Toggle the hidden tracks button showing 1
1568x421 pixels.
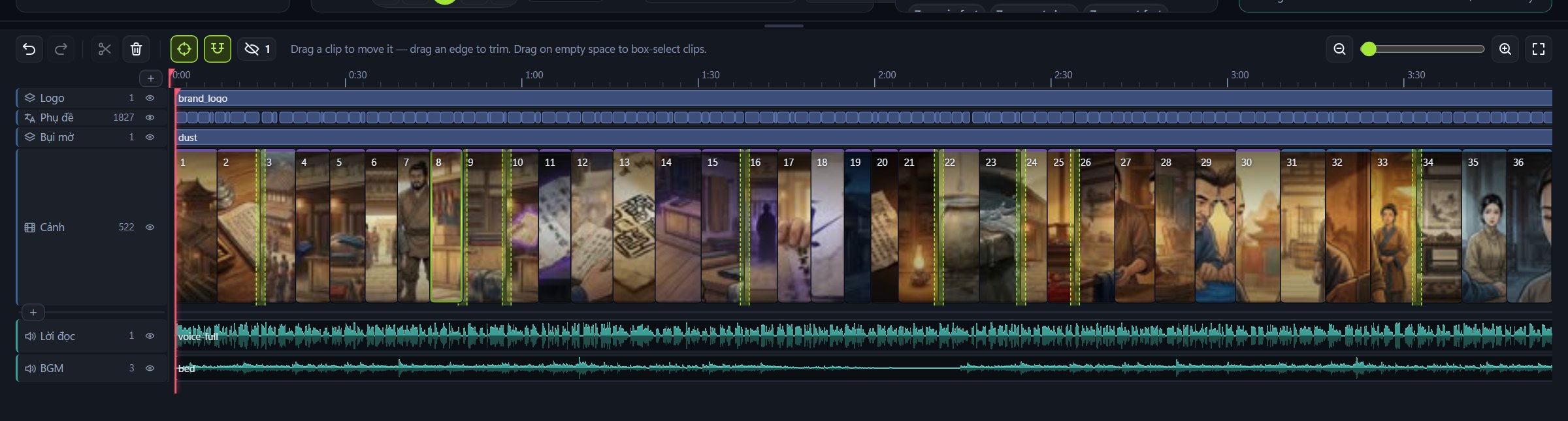click(x=257, y=49)
